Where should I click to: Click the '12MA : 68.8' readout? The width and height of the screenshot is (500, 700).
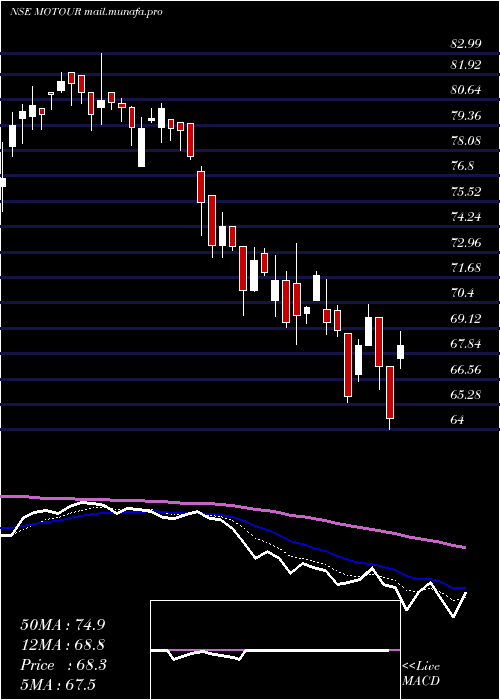coord(62,645)
